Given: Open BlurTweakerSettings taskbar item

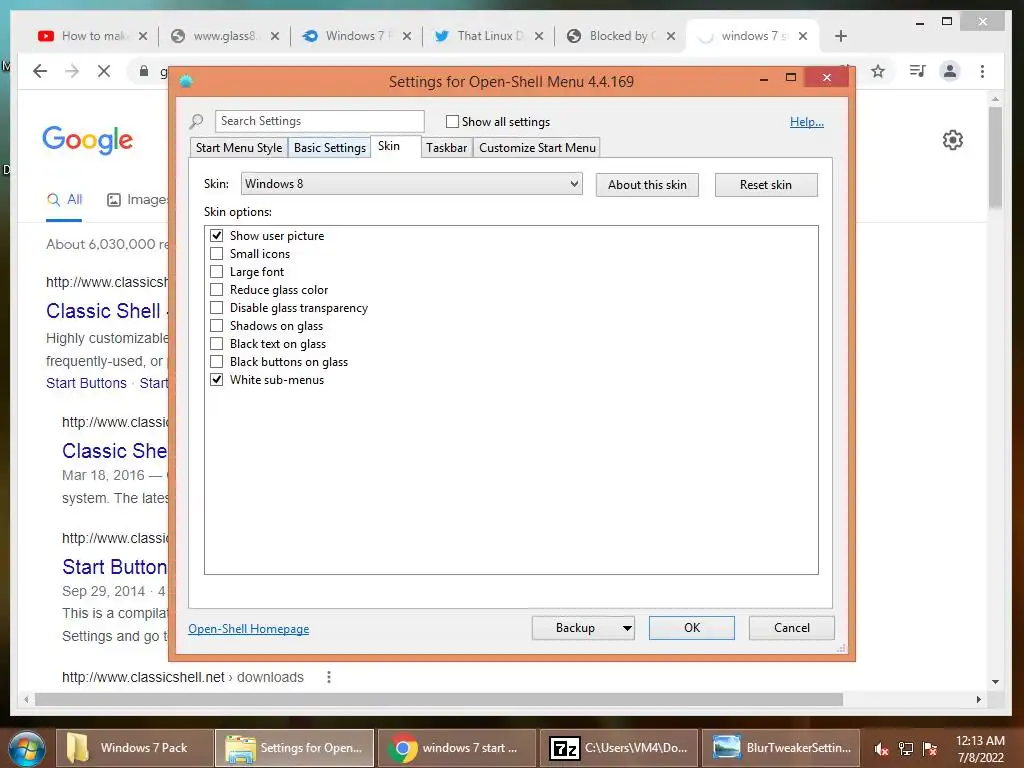Looking at the screenshot, I should coord(781,748).
